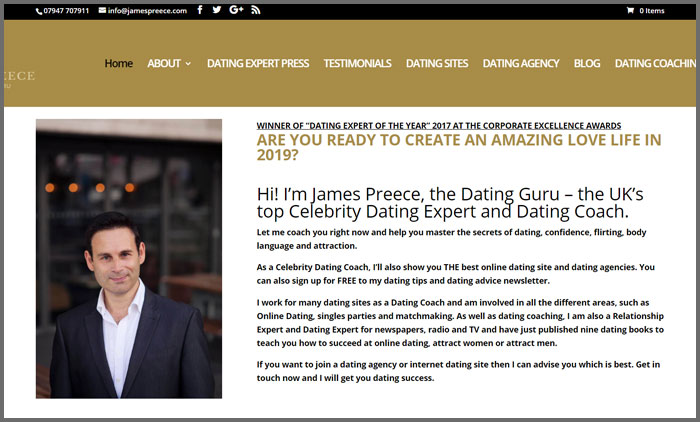Click the phone number 07947 707911
This screenshot has height=422, width=700.
pyautogui.click(x=66, y=11)
